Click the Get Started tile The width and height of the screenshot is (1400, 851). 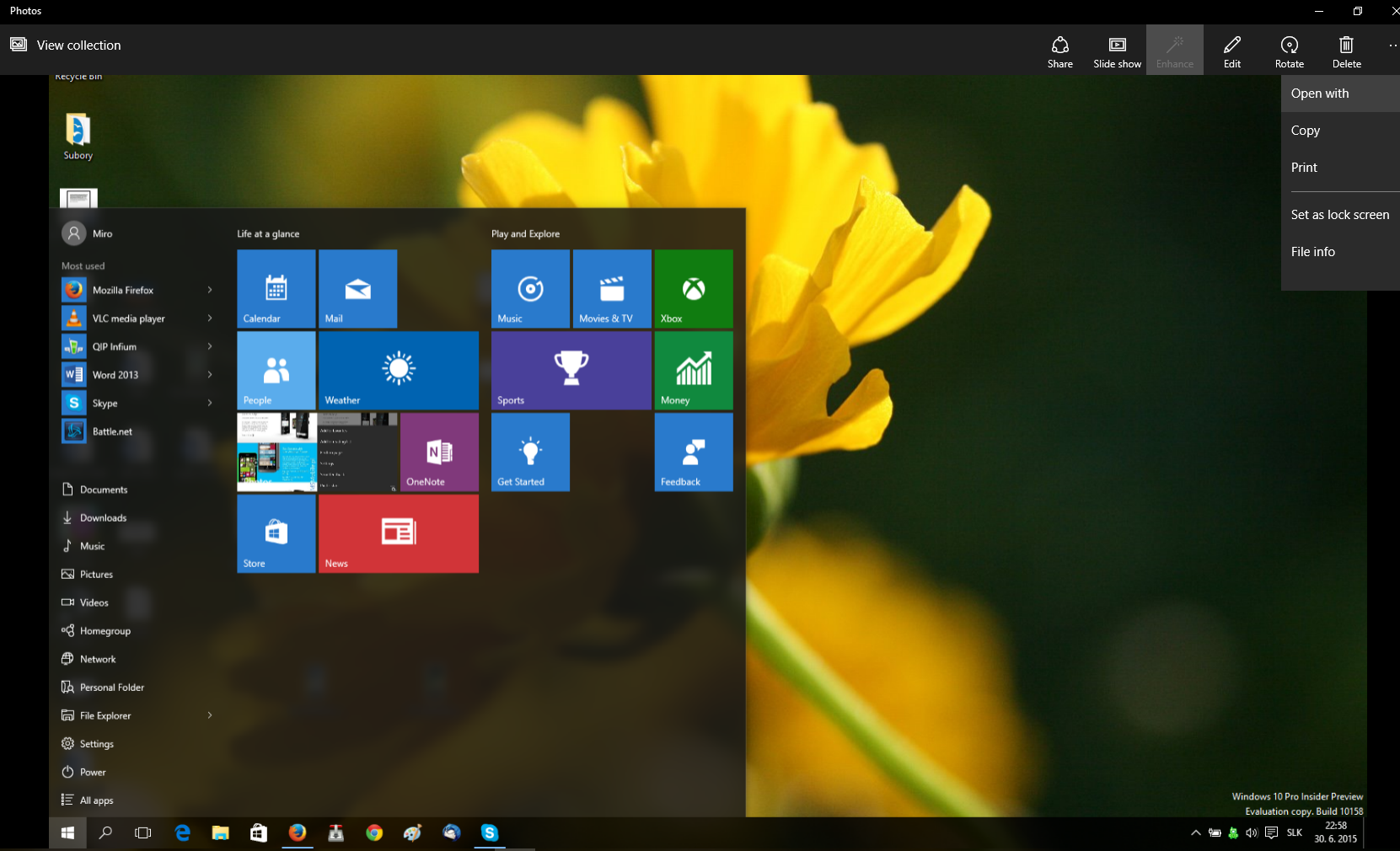[531, 452]
